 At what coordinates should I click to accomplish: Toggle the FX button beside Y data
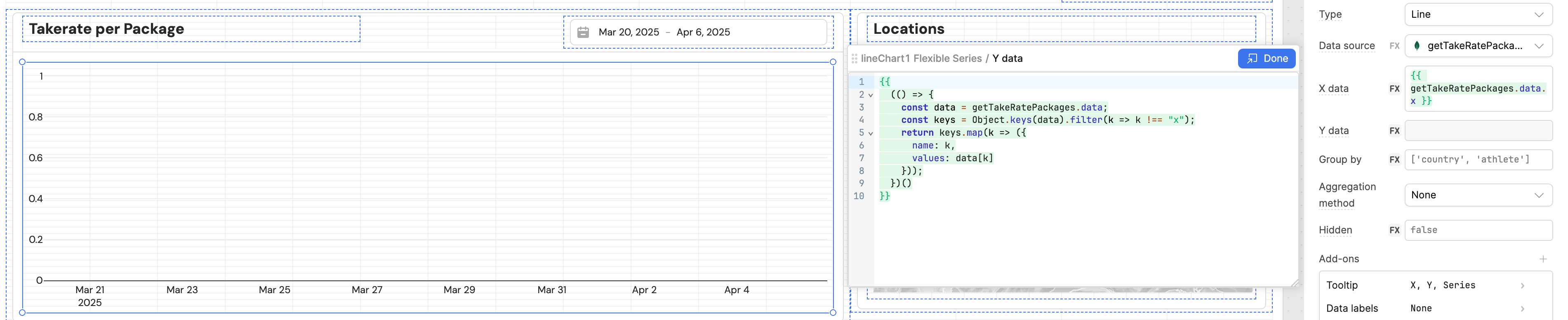click(1394, 131)
